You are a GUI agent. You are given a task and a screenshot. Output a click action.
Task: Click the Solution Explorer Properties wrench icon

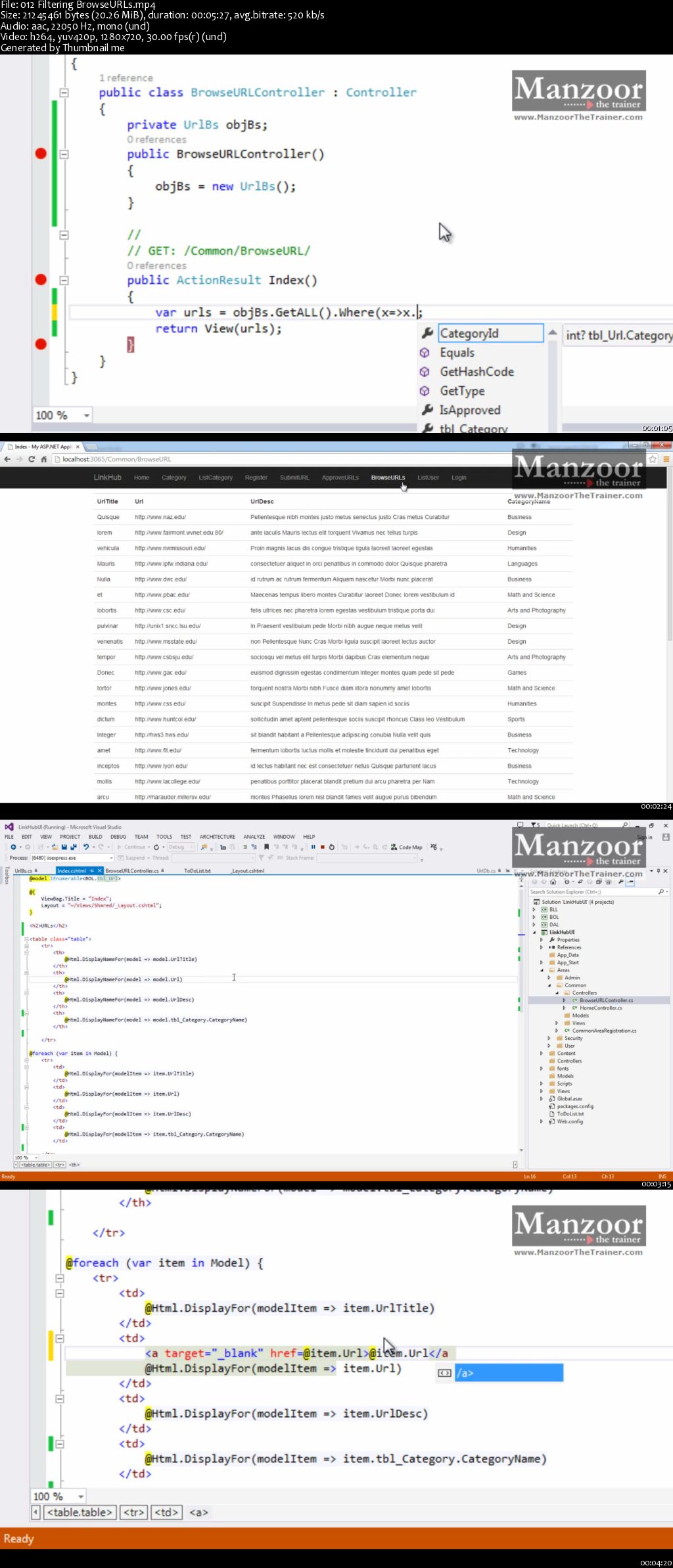(621, 882)
